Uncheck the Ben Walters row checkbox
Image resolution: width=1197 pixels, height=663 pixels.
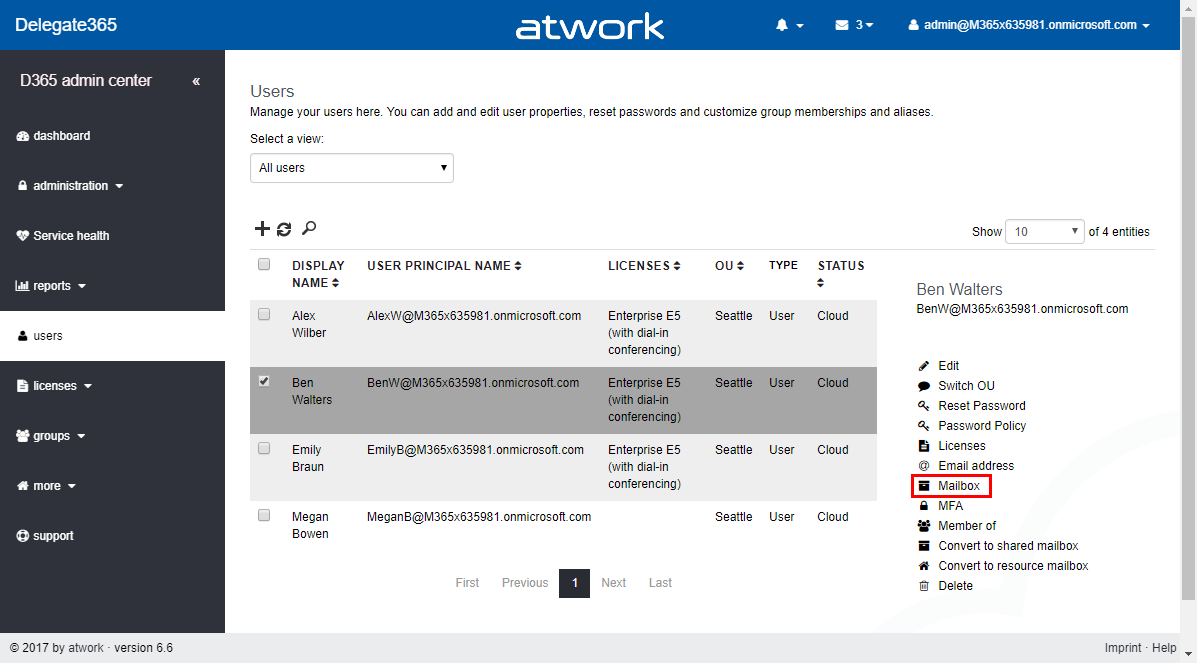coord(264,381)
